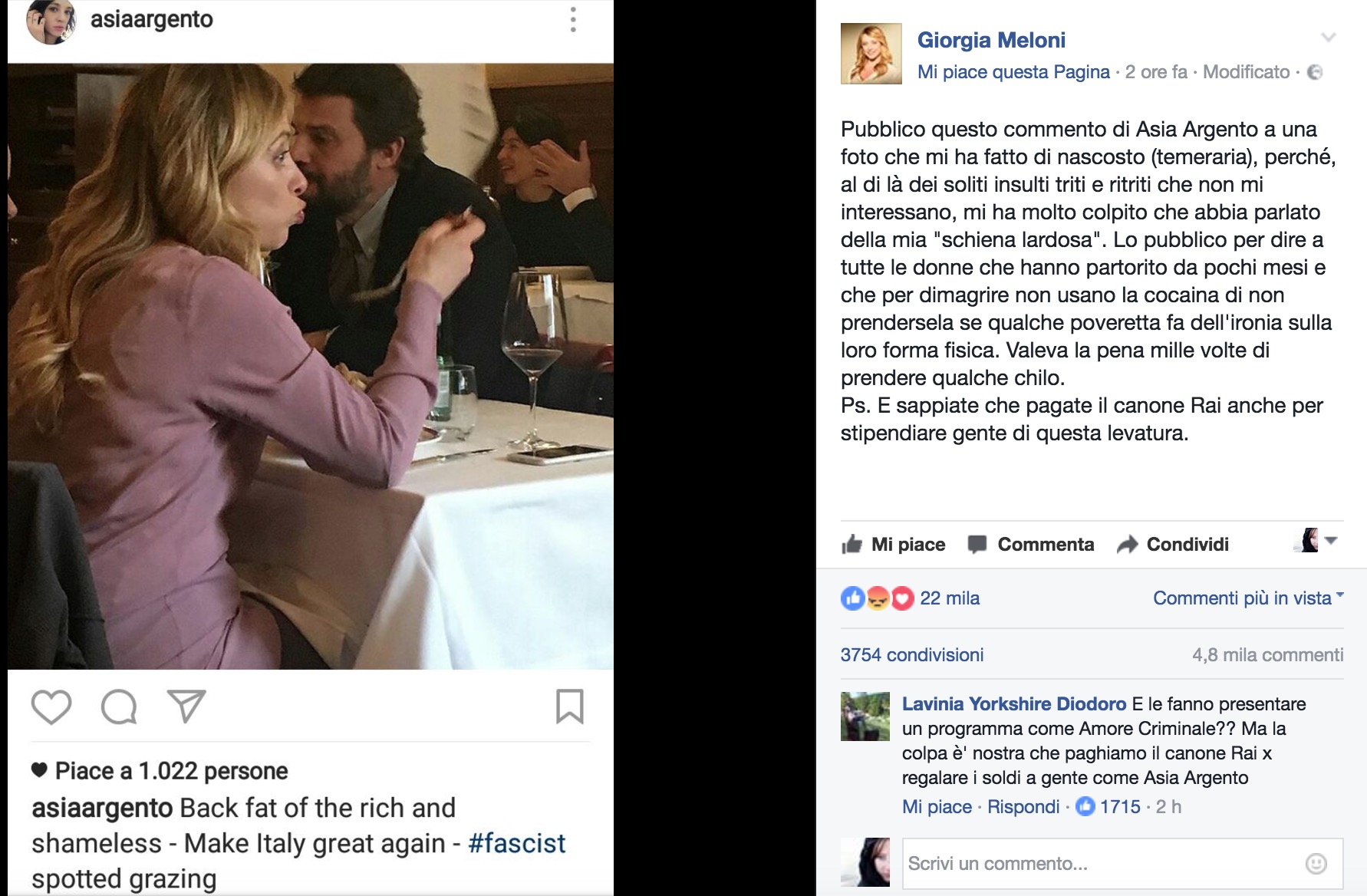Click the #fascist hashtag link
The height and width of the screenshot is (896, 1367).
(x=516, y=843)
